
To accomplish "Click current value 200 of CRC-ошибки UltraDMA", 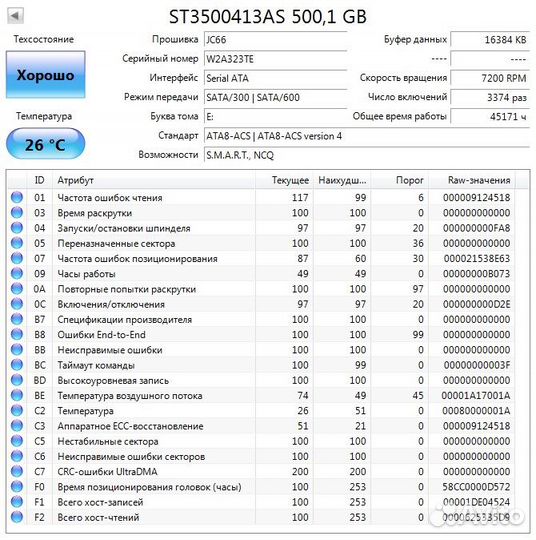I will point(300,471).
